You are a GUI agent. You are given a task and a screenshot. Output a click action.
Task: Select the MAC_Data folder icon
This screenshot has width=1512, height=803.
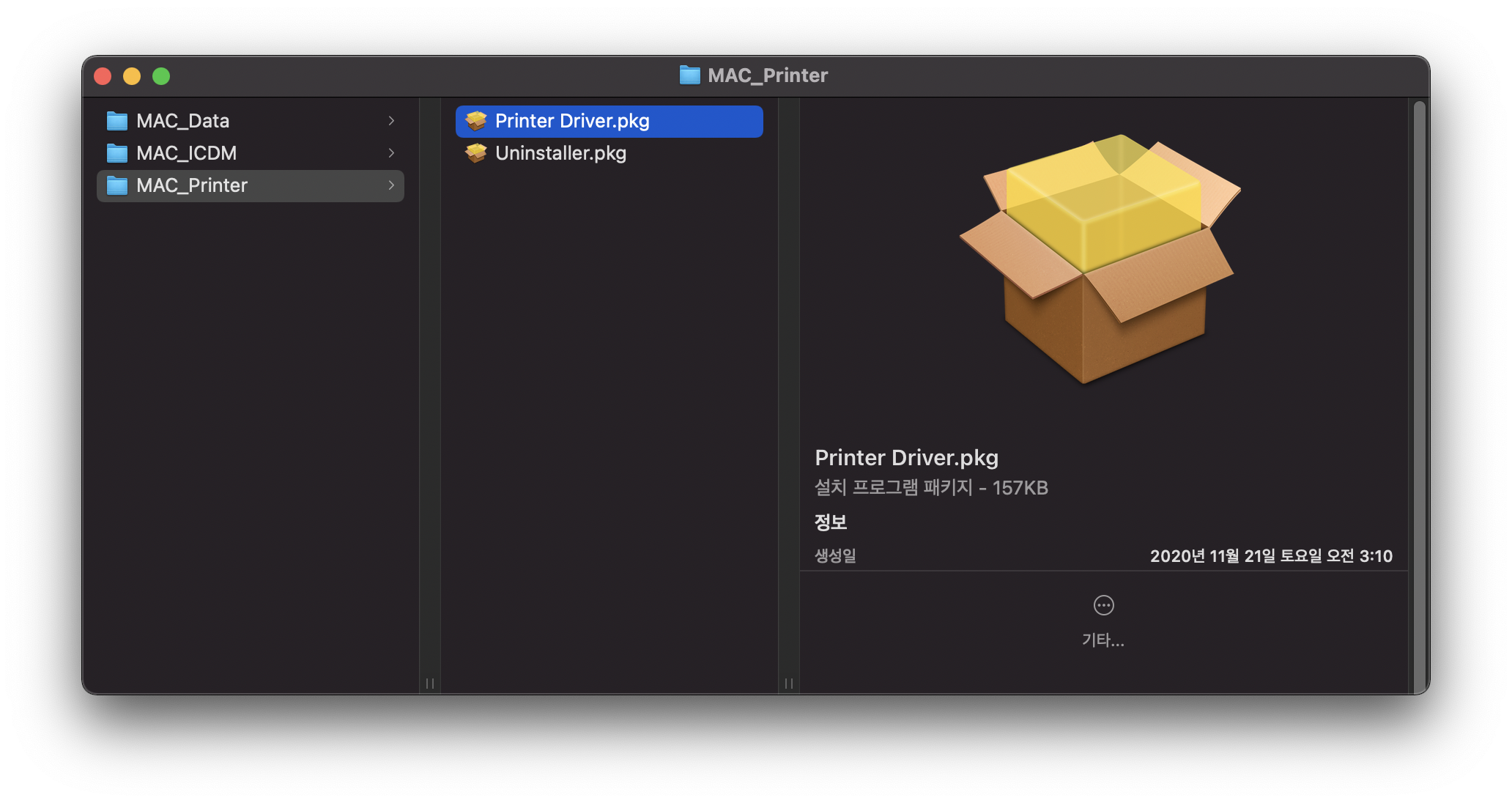click(x=117, y=121)
